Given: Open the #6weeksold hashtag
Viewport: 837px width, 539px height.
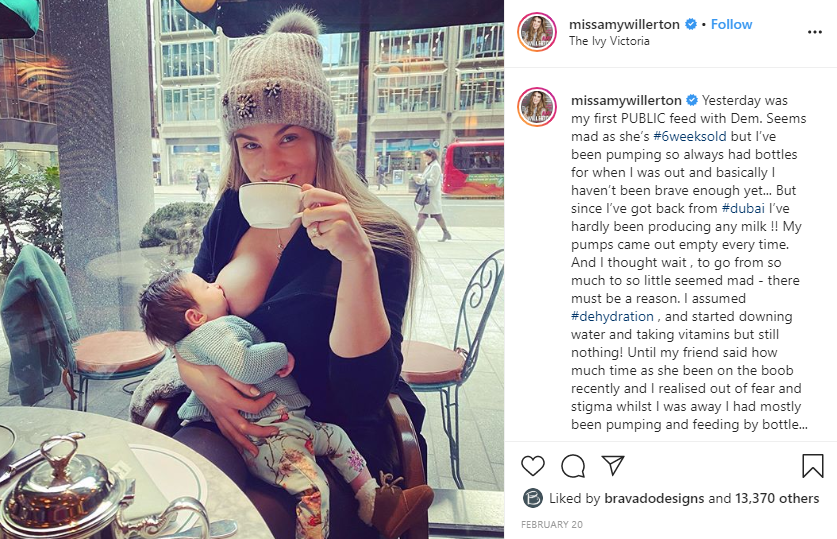Looking at the screenshot, I should 690,136.
